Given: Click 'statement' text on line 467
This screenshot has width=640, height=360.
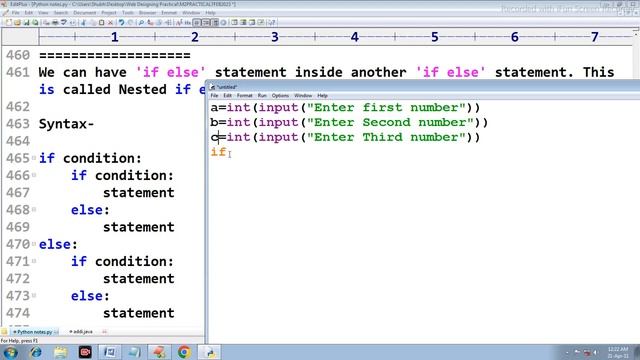Looking at the screenshot, I should 138,193.
